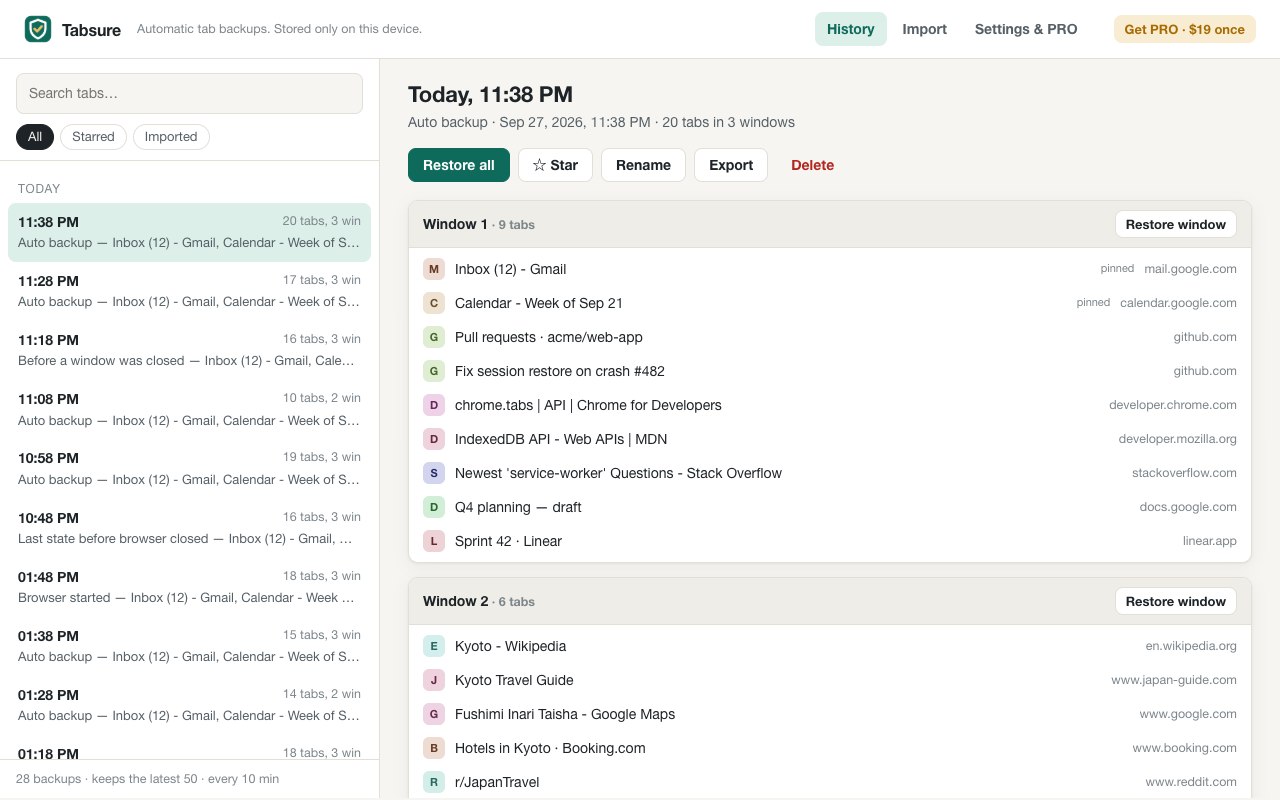Click the D favicon beside Q4 planning draft
The height and width of the screenshot is (800, 1280).
click(434, 507)
